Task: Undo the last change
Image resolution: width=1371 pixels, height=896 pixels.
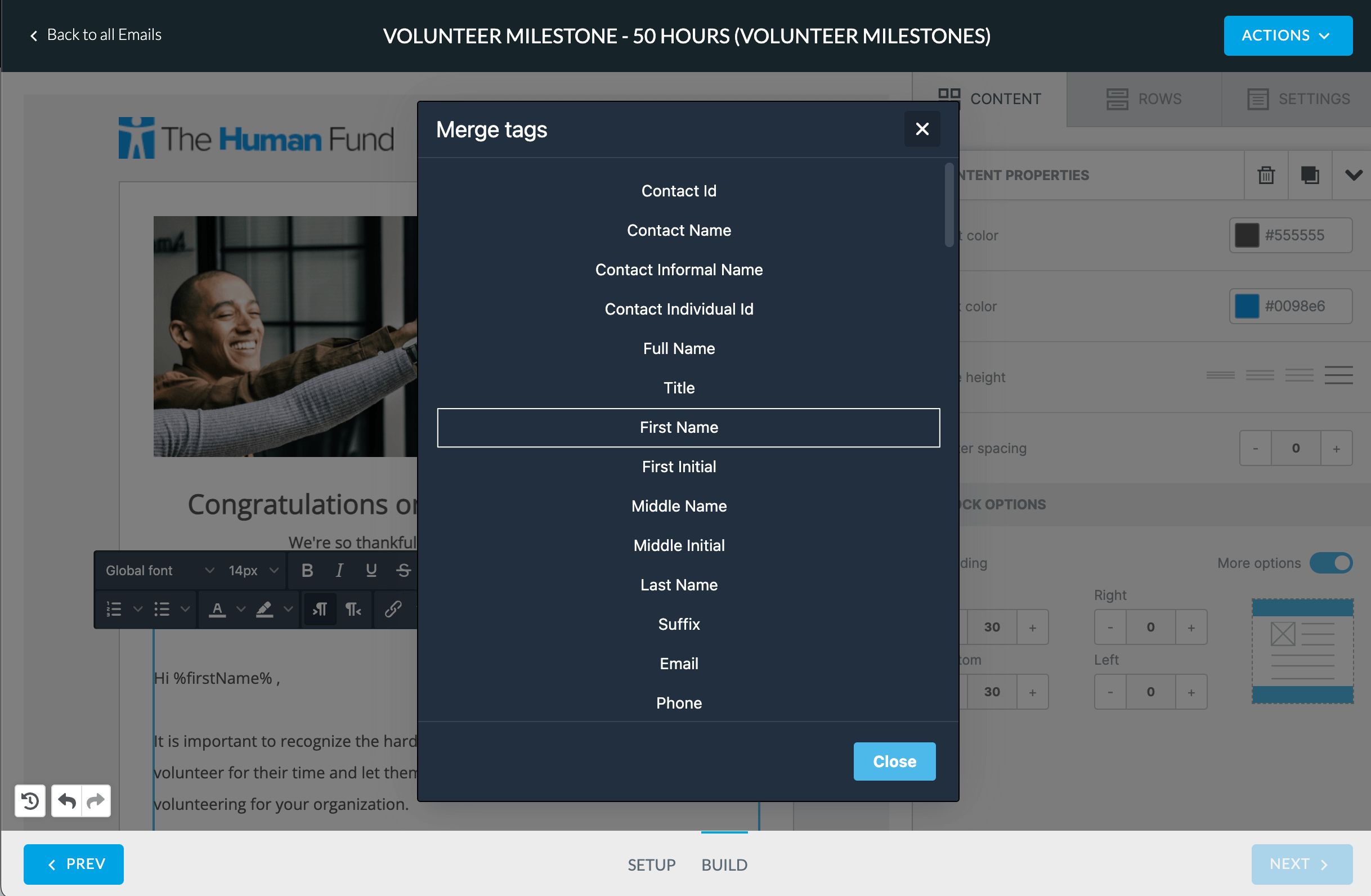Action: [x=66, y=801]
